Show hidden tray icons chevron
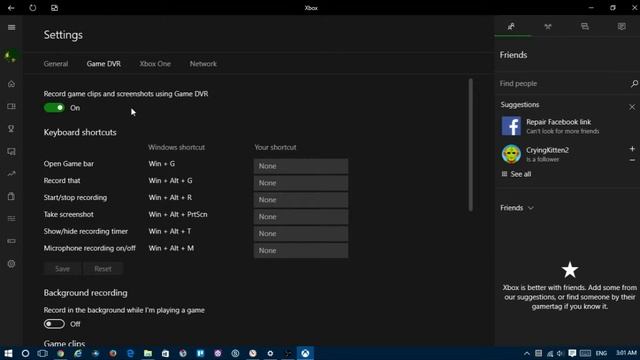Viewport: 640px width, 360px height. 527,353
